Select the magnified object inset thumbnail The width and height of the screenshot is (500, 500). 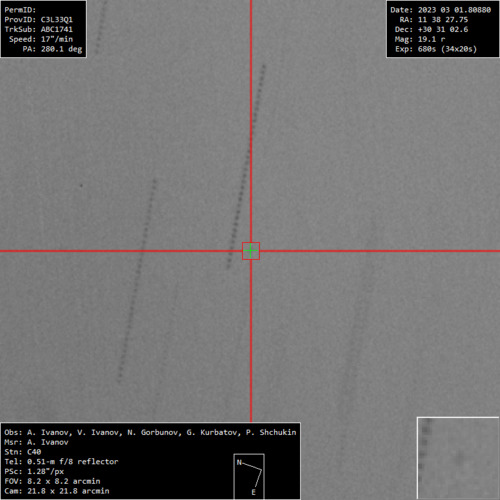tap(458, 458)
